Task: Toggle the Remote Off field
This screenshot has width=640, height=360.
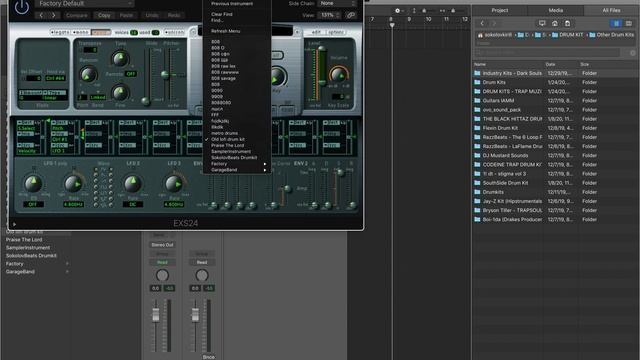Action: (x=131, y=74)
